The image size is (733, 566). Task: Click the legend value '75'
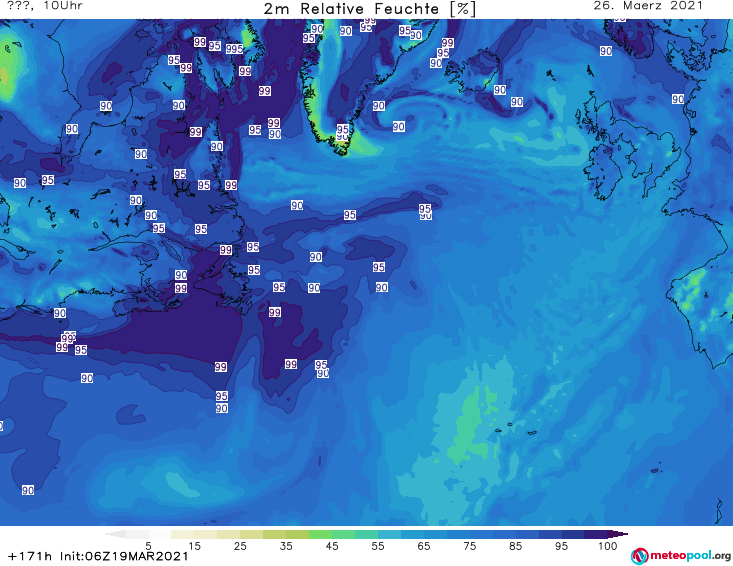click(x=469, y=546)
